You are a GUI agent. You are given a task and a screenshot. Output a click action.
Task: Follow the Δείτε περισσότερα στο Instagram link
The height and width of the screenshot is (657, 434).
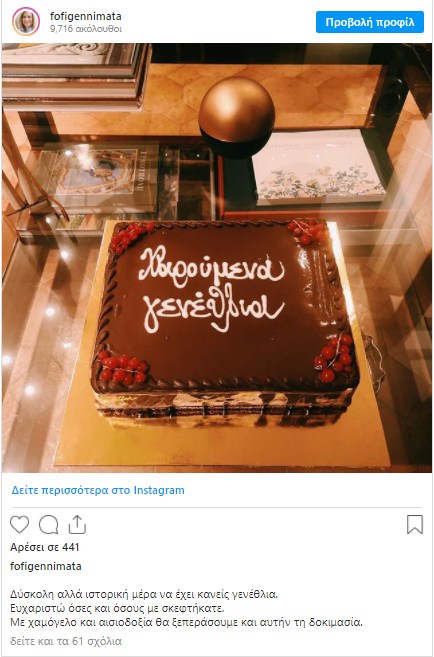98,490
